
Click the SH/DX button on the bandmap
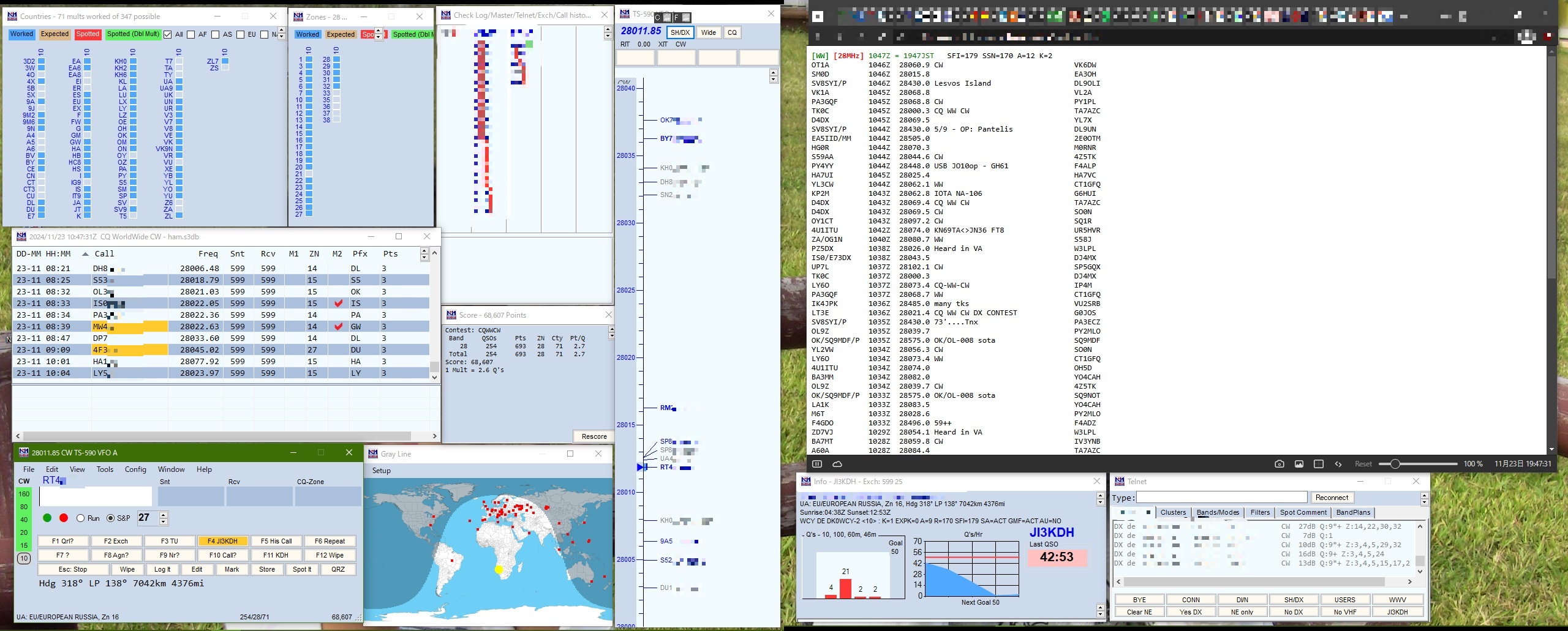[680, 32]
